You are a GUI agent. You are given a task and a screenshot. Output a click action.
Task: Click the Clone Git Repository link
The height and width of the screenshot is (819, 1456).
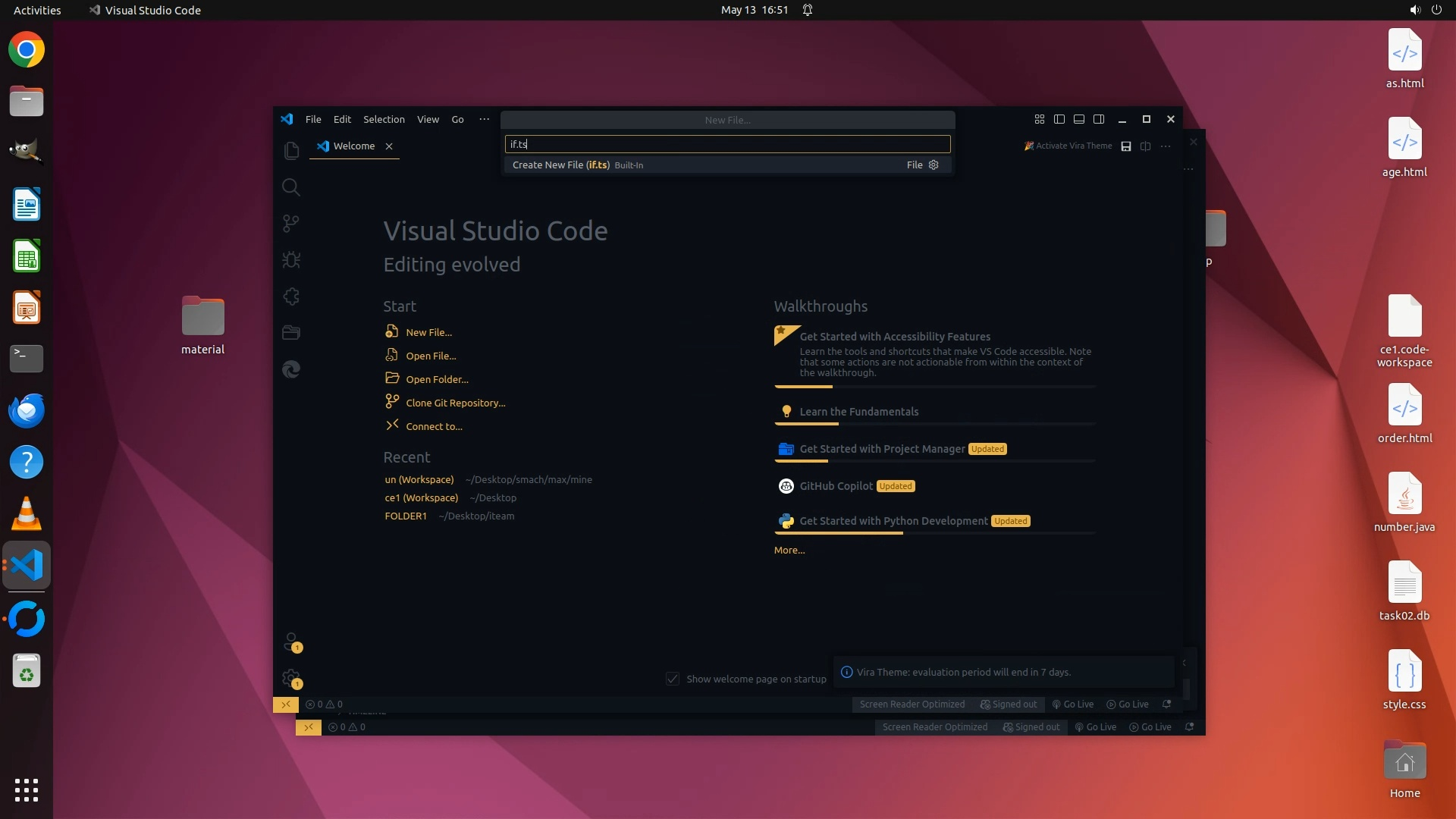tap(455, 403)
